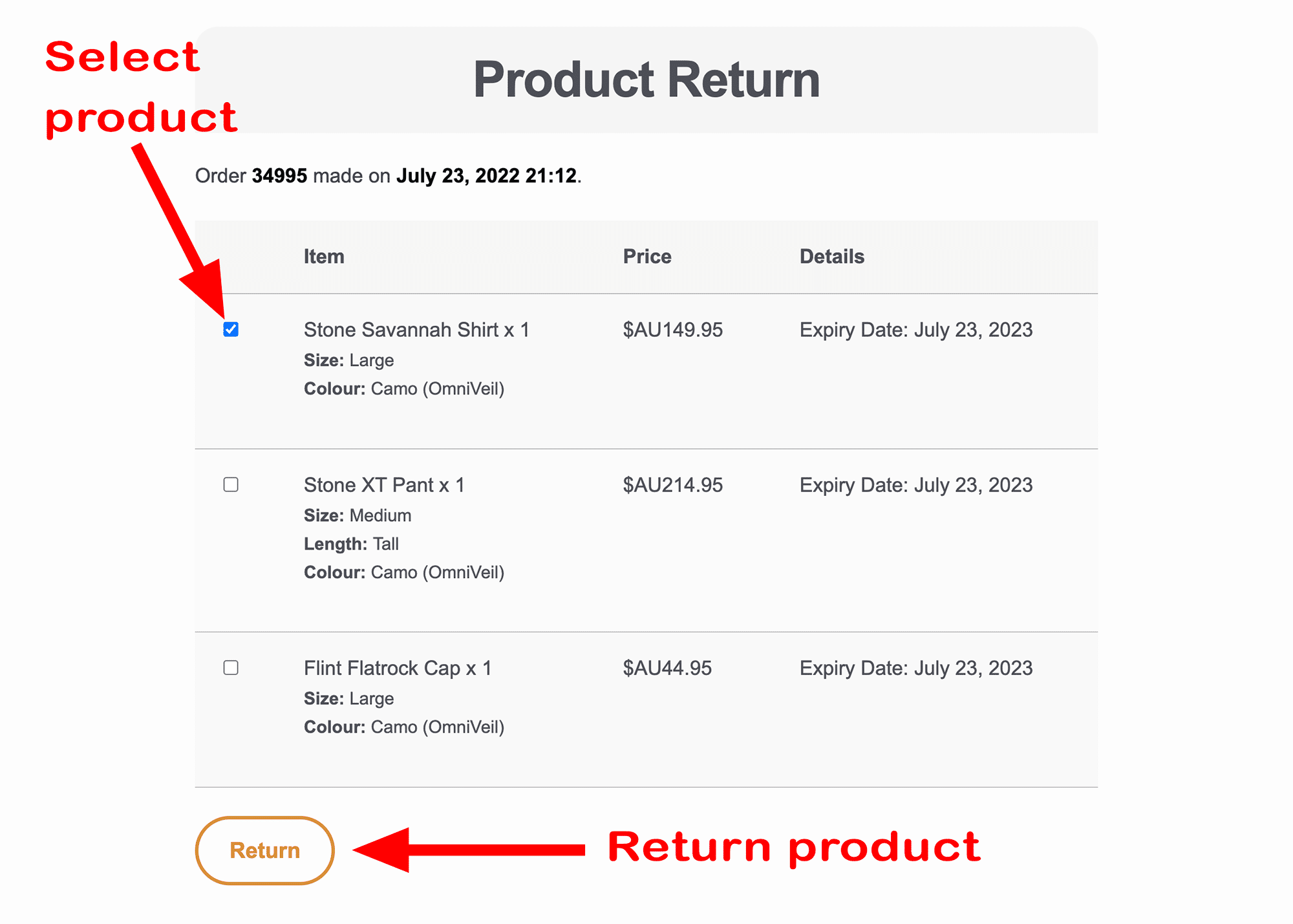This screenshot has width=1293, height=924.
Task: Uncheck the Stone Savannah Shirt checkbox
Action: [x=231, y=330]
